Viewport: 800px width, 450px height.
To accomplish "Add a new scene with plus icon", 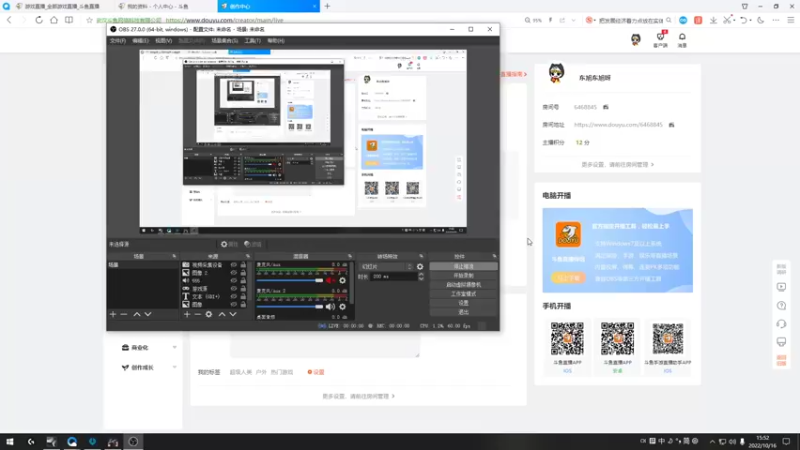I will point(113,314).
